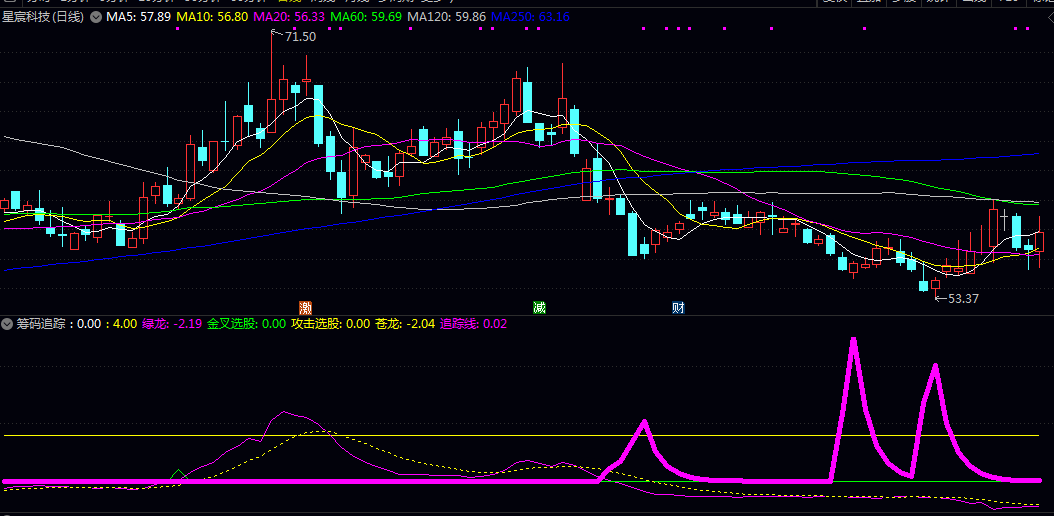Select the MA5 moving average label
The width and height of the screenshot is (1054, 516).
point(138,17)
